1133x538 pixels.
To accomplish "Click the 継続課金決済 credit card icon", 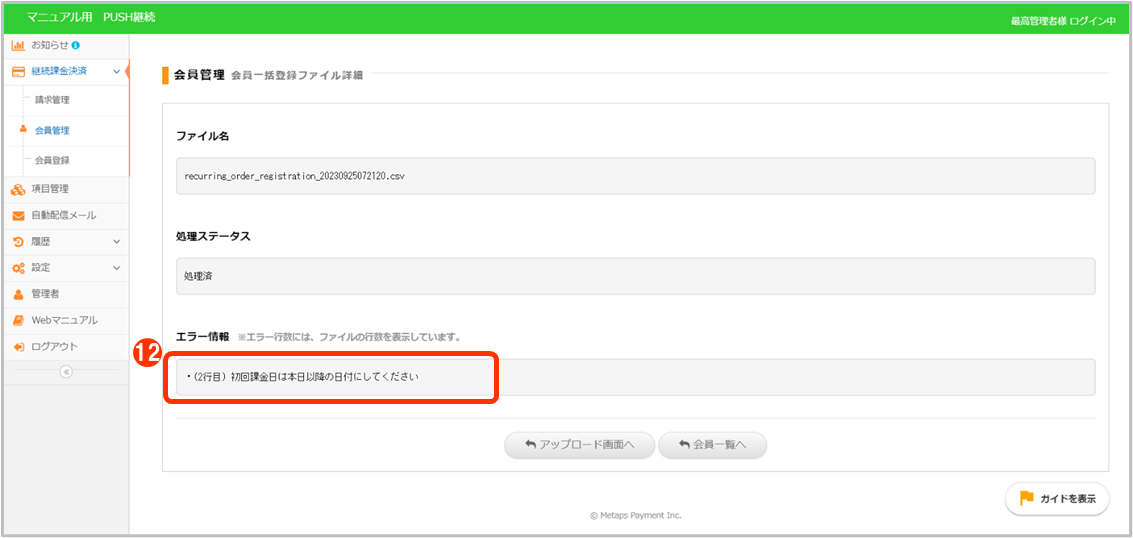I will point(18,72).
